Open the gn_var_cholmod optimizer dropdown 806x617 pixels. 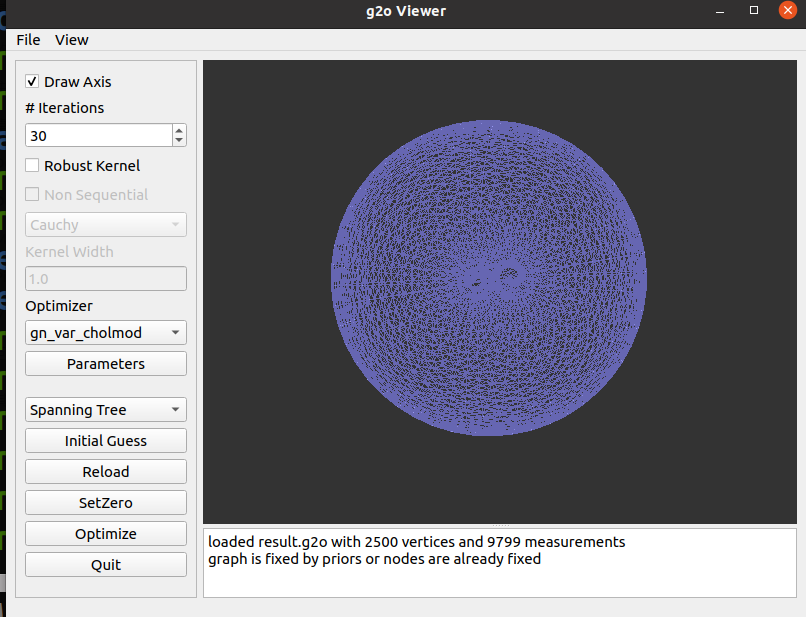click(x=106, y=333)
